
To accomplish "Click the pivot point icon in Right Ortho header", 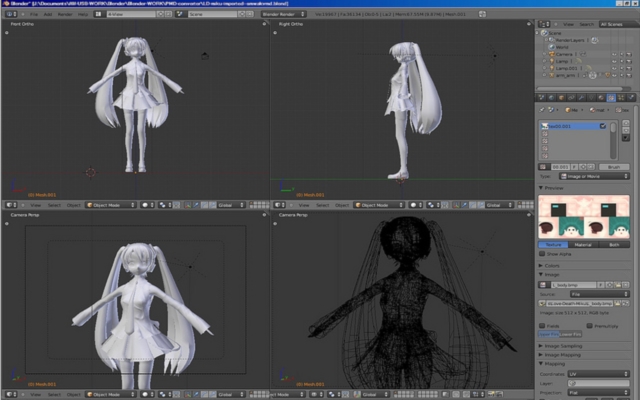I will click(x=433, y=205).
